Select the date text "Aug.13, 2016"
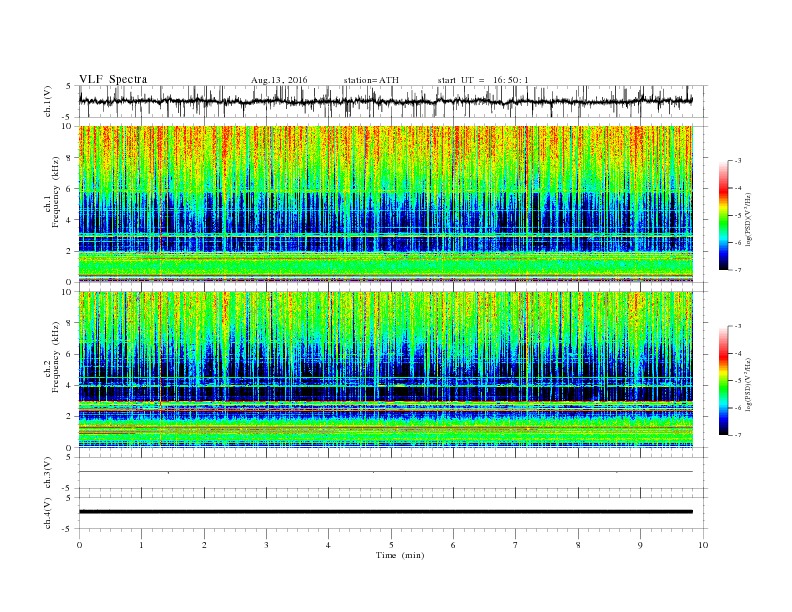792x612 pixels. tap(279, 80)
